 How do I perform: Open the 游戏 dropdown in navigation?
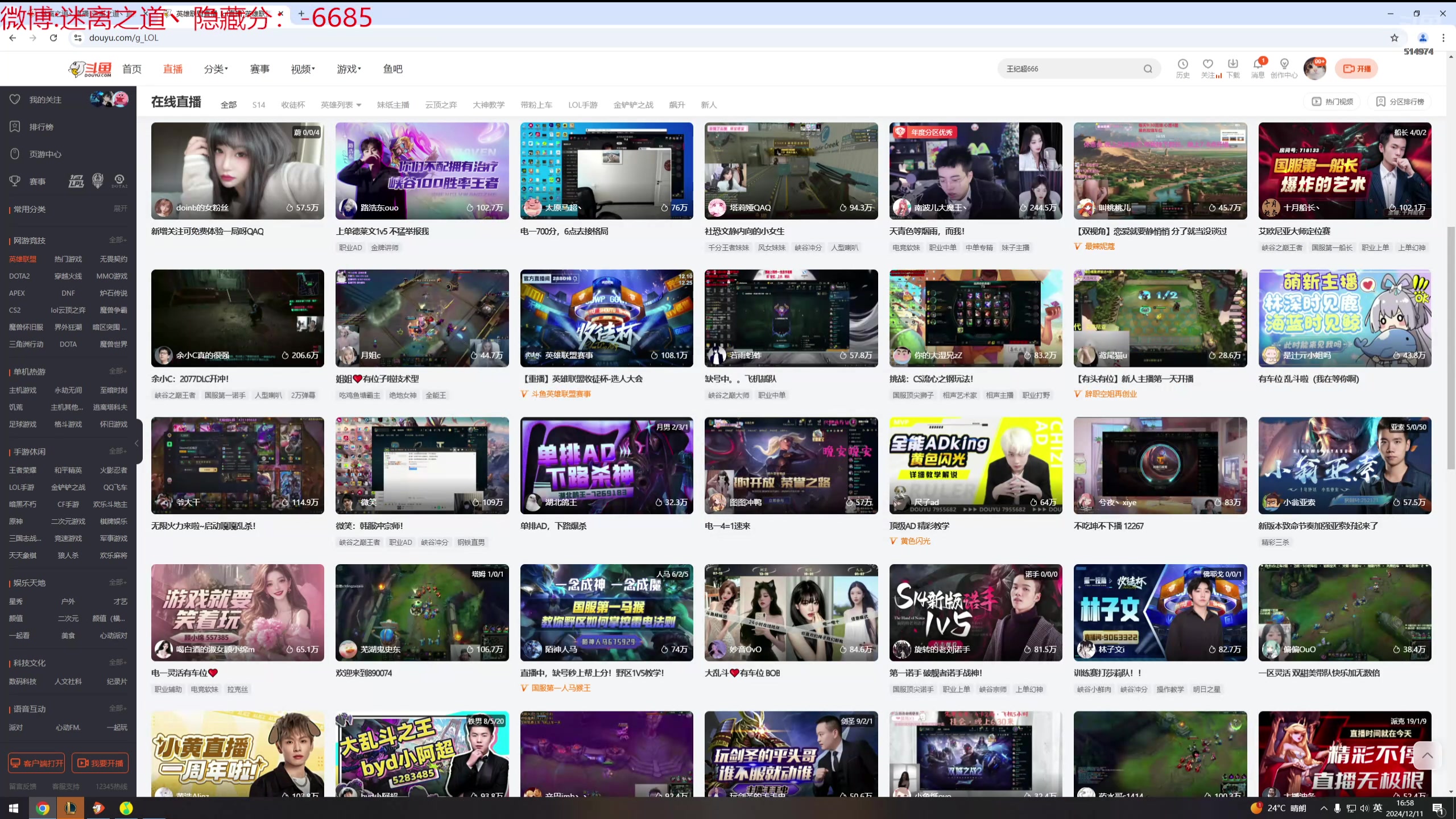[349, 69]
